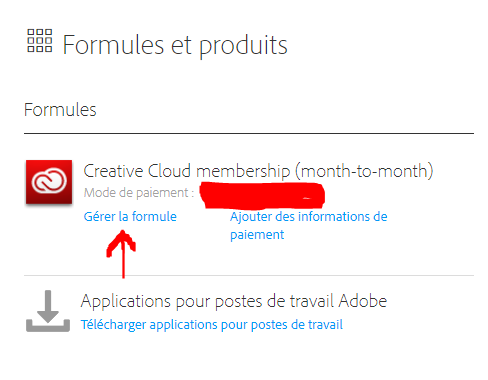
Task: Click the downward arrow in the download icon
Action: (48, 306)
